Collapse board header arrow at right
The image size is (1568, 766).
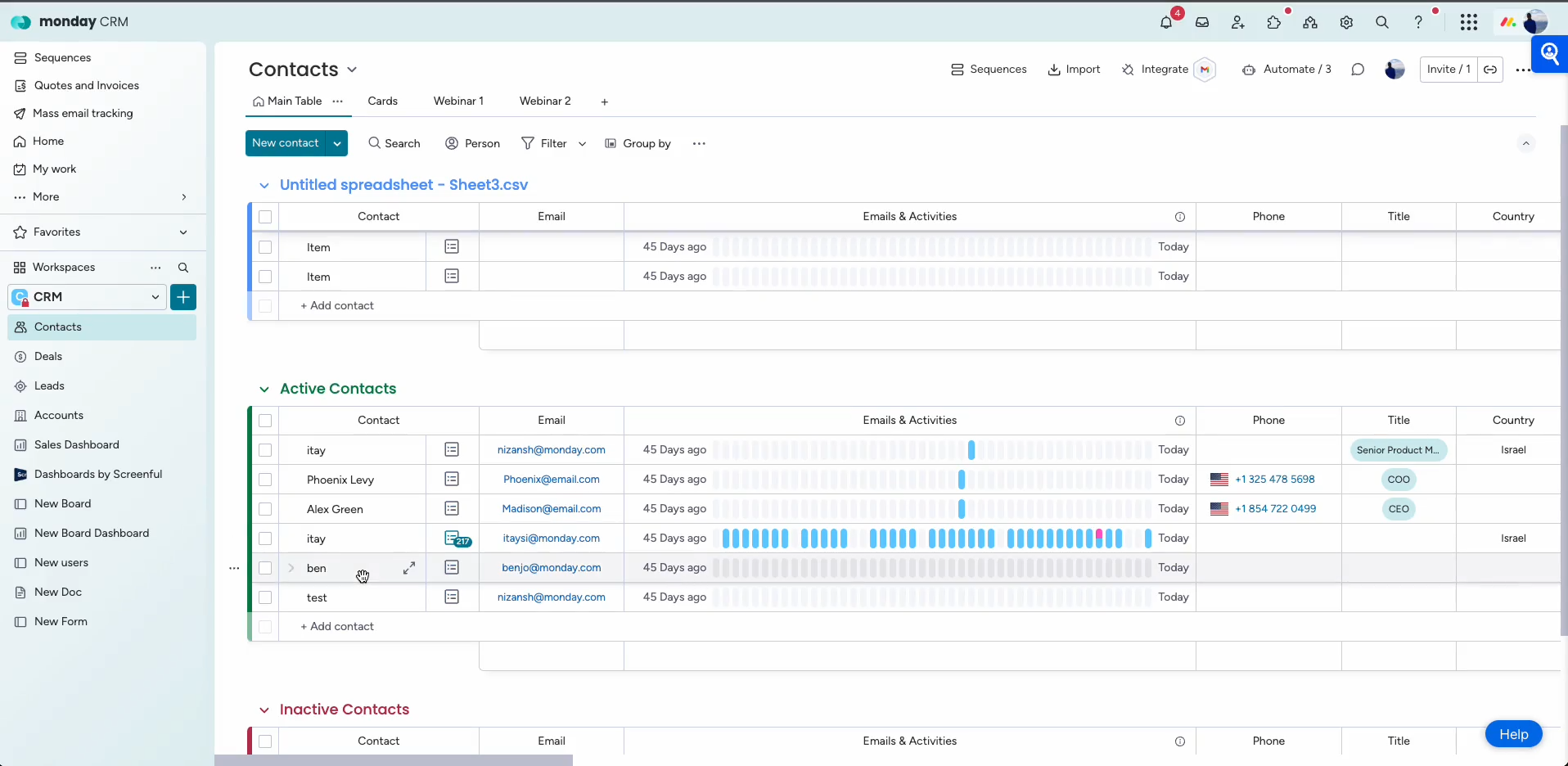click(1525, 143)
